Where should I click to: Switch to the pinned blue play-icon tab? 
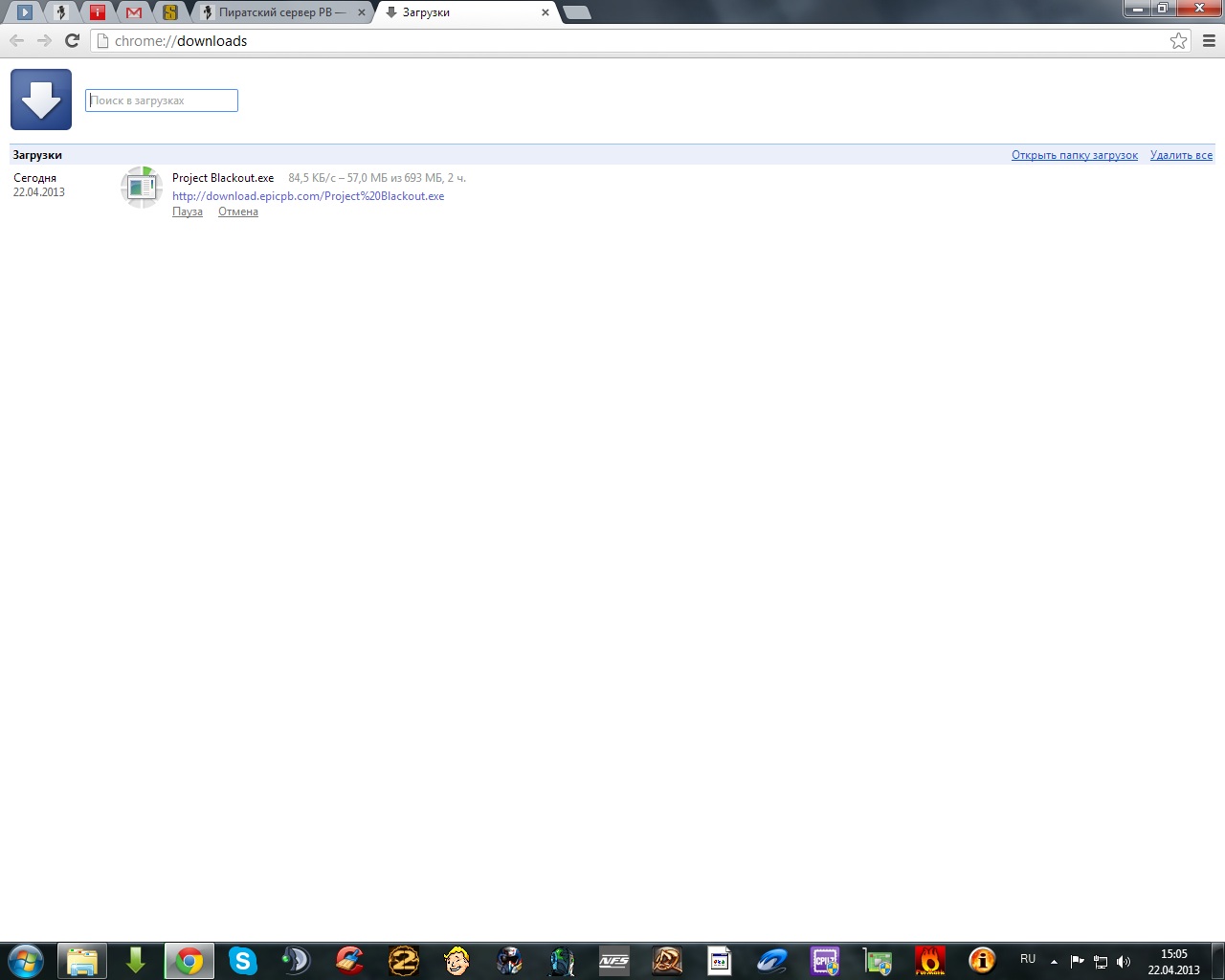[25, 12]
